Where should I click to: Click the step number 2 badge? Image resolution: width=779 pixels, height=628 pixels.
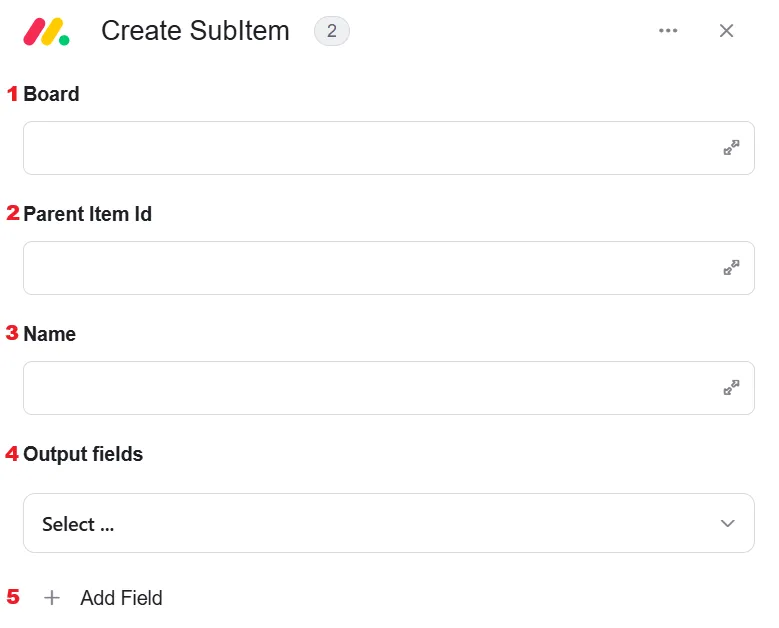pos(331,31)
